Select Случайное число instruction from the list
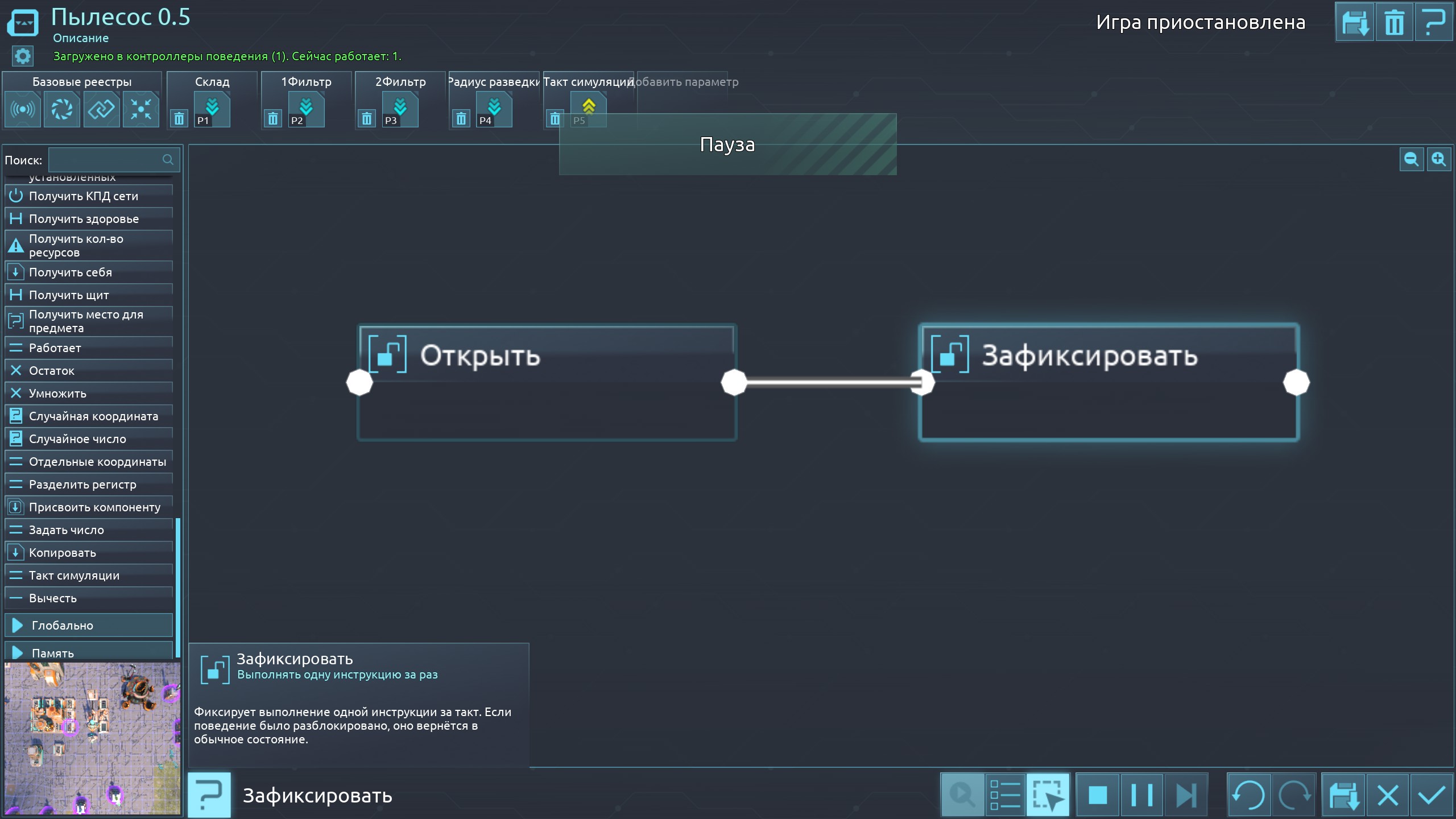The image size is (1456, 819). 77,439
